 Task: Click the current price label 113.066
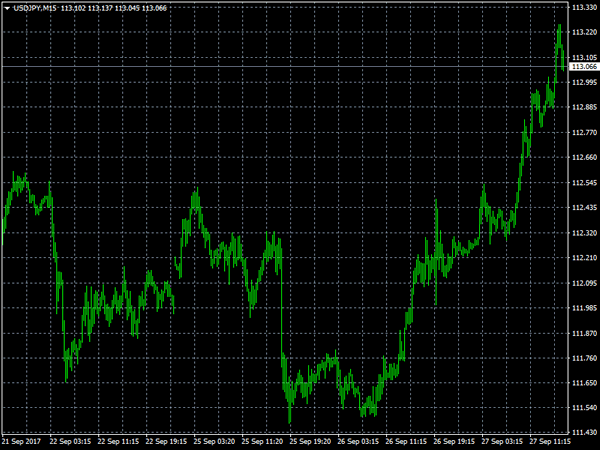click(x=584, y=67)
